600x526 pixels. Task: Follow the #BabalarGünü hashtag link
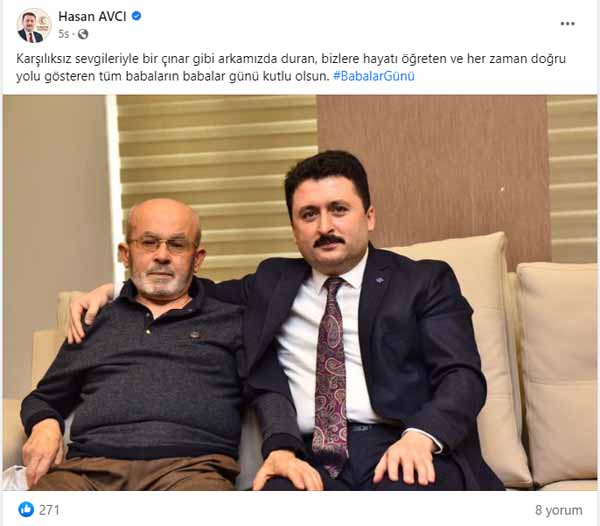(374, 76)
